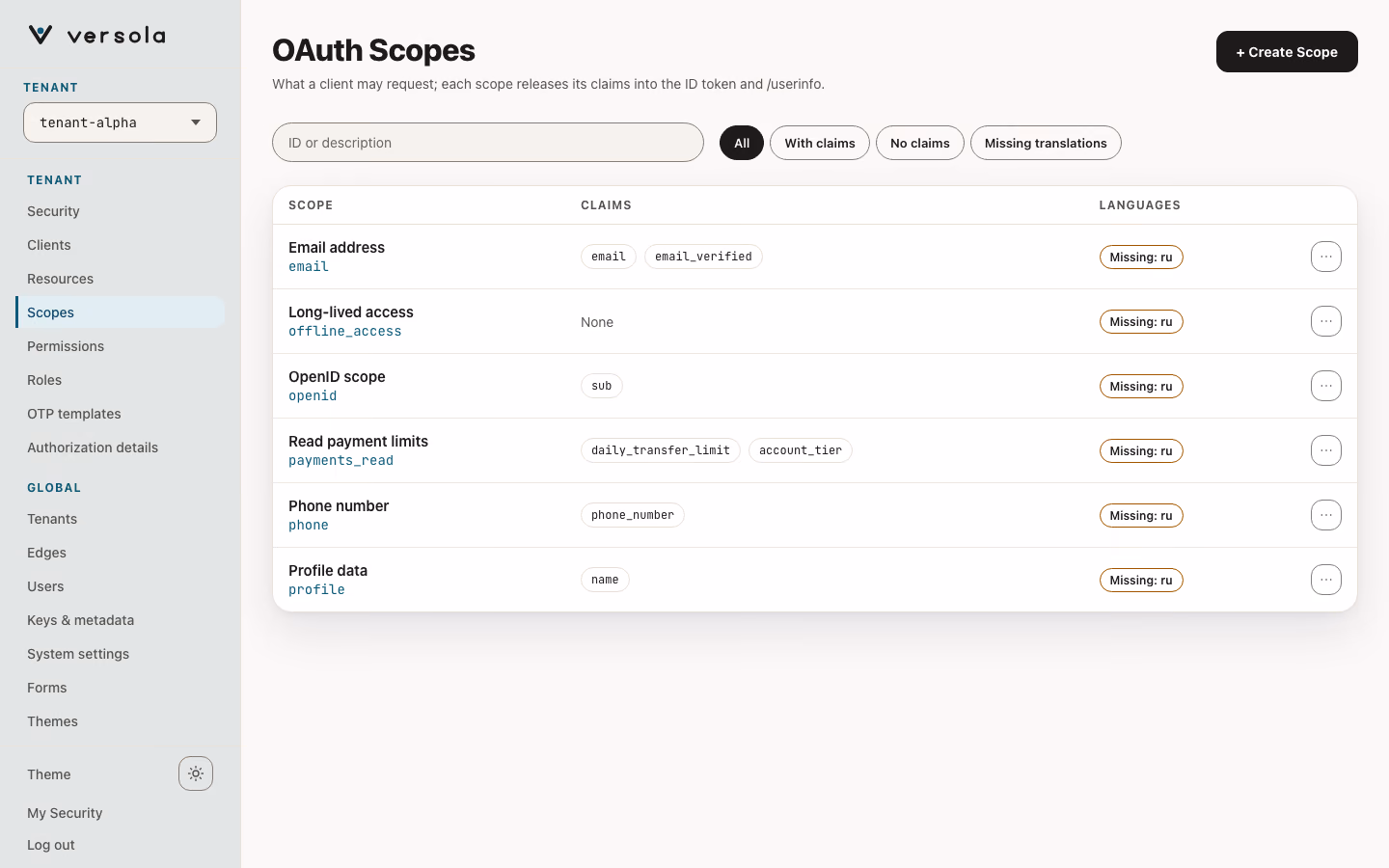Open the actions menu for Long-lived access scope
Image resolution: width=1389 pixels, height=868 pixels.
point(1326,321)
